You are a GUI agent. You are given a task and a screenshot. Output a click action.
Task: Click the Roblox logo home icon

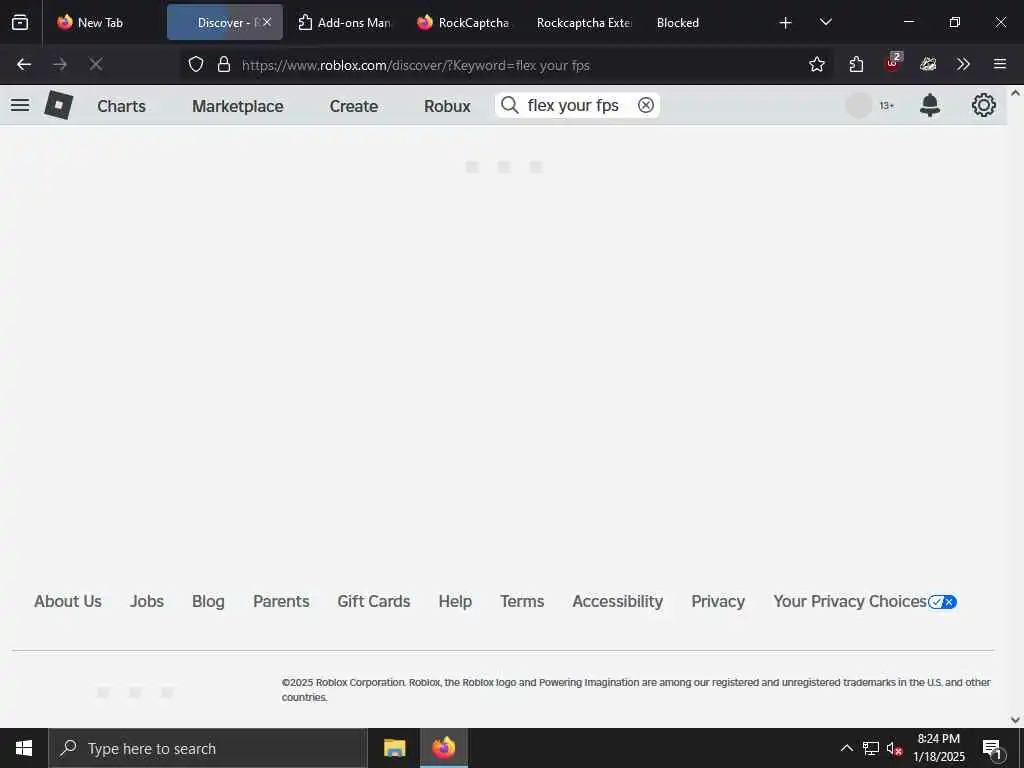pyautogui.click(x=58, y=105)
